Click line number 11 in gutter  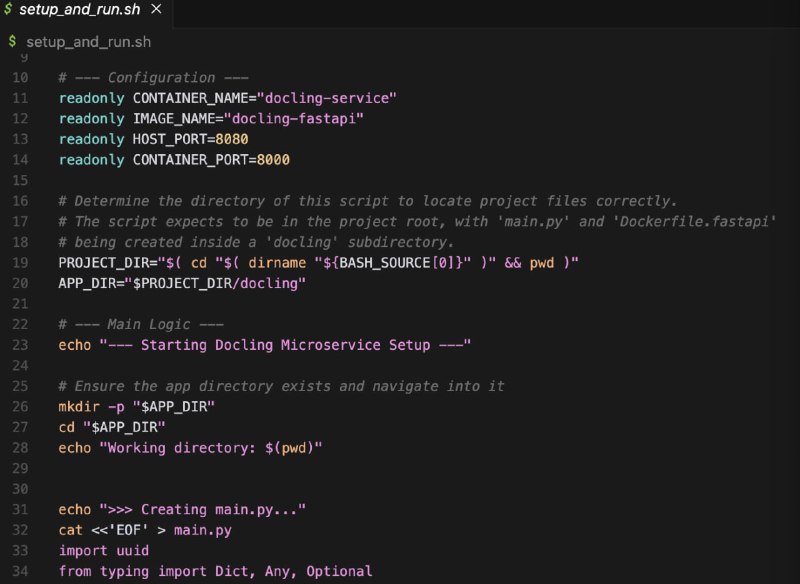20,98
